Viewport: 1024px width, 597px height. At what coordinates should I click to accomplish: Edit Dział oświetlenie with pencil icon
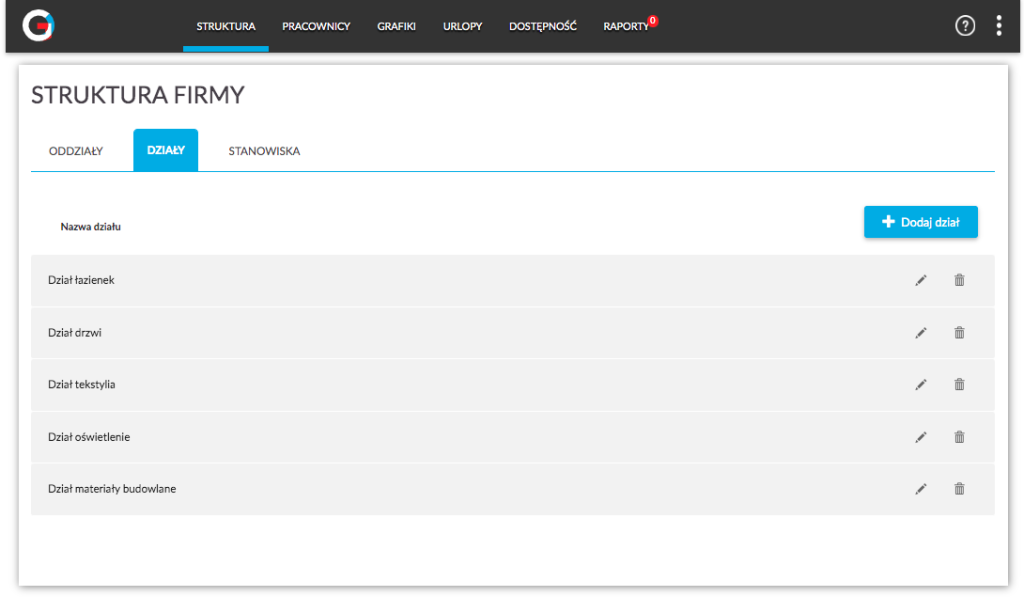click(921, 437)
